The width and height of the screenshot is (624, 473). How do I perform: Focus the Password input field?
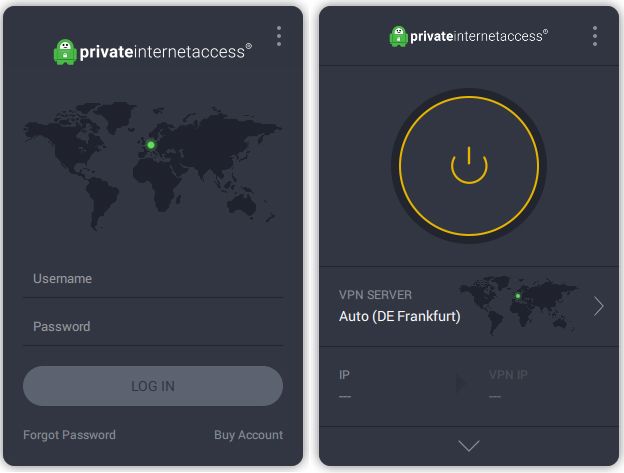[153, 327]
